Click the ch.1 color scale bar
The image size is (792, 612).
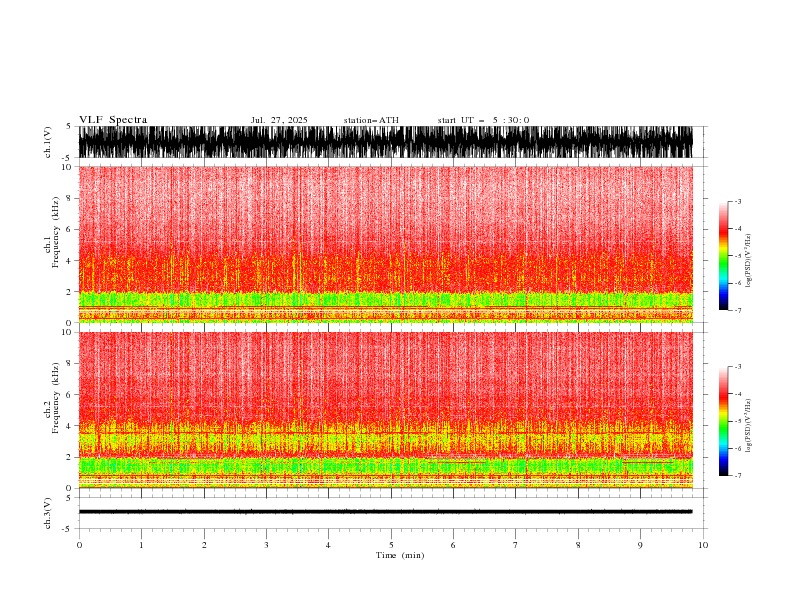[723, 256]
